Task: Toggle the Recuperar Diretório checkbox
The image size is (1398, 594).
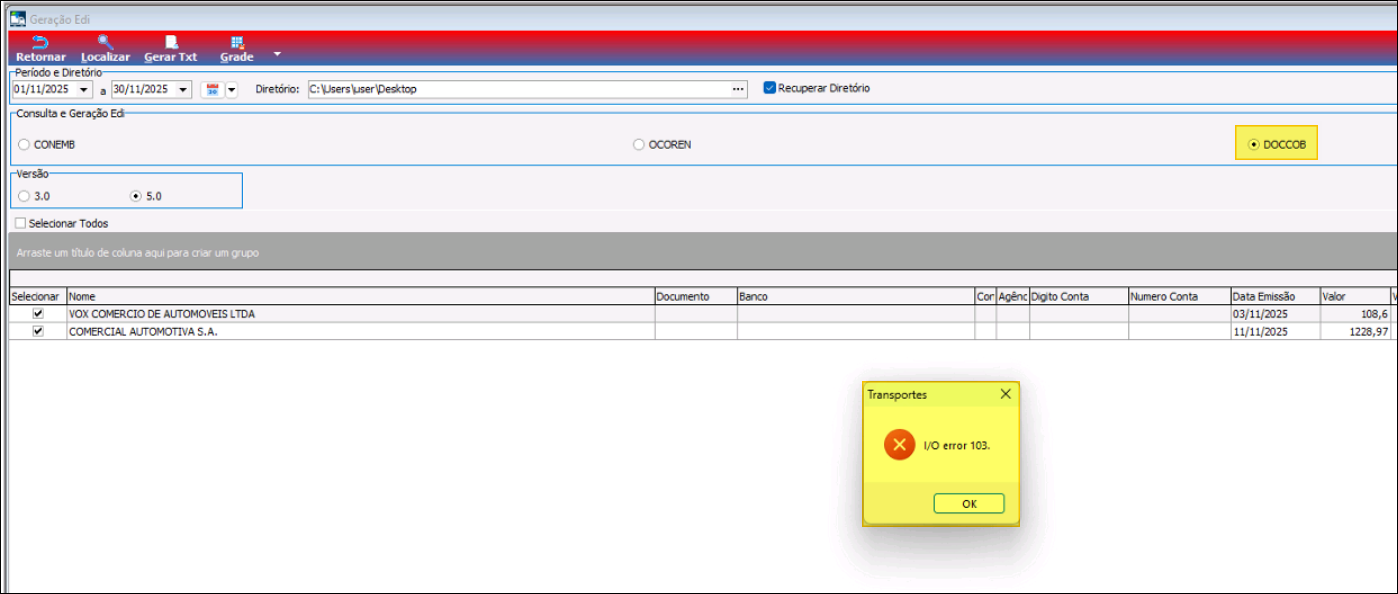Action: [x=769, y=88]
